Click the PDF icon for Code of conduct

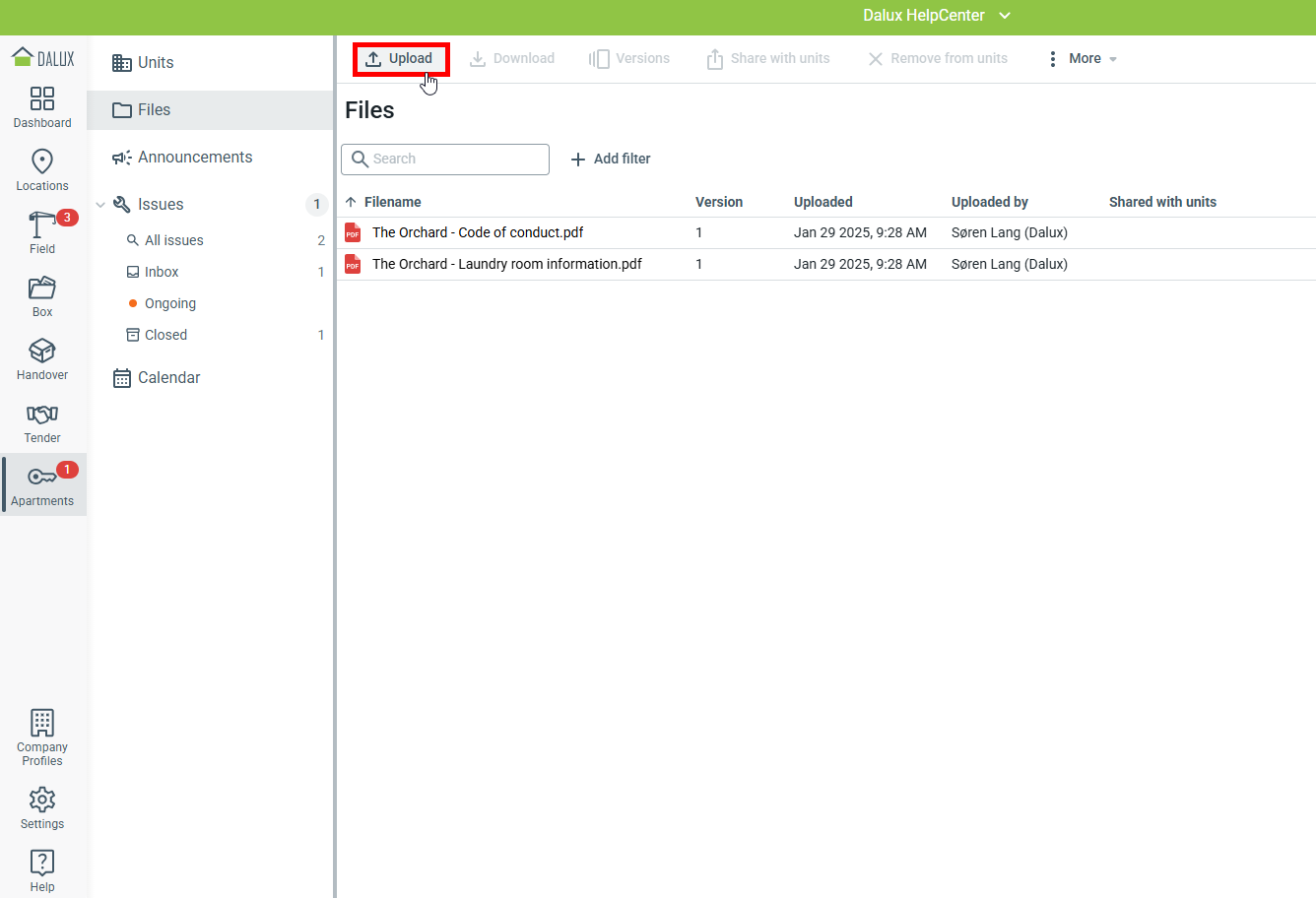(353, 232)
